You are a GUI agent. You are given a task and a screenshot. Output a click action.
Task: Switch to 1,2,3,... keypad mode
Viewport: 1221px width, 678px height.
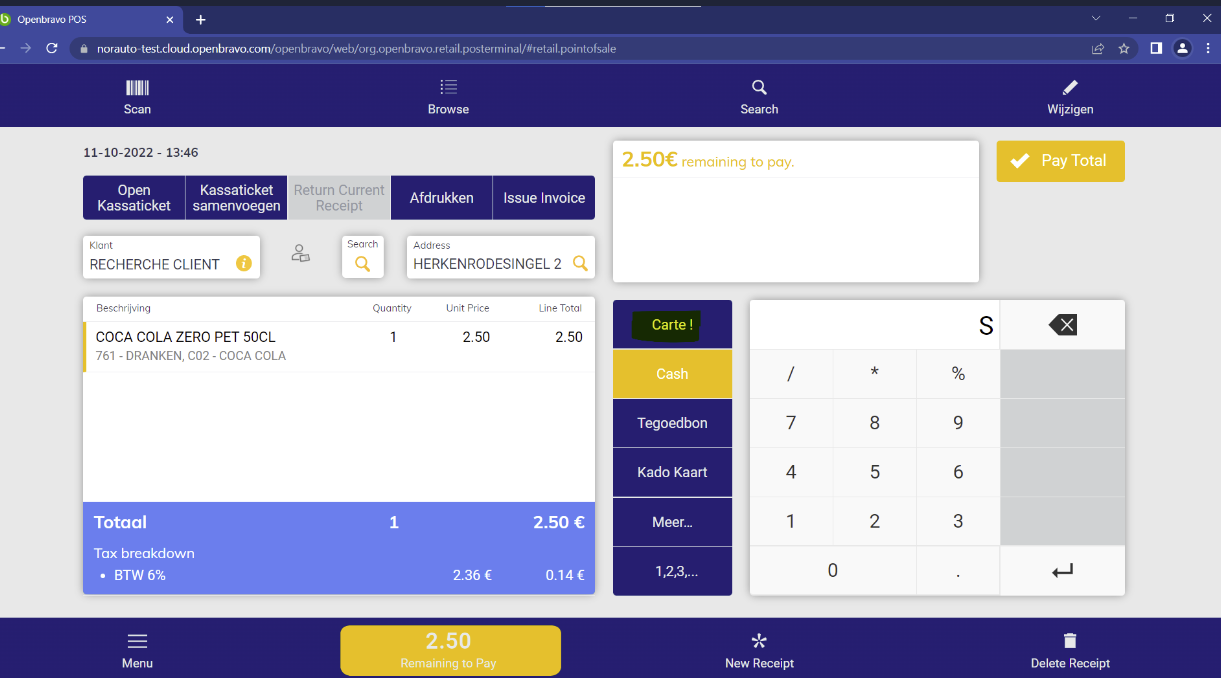[672, 571]
